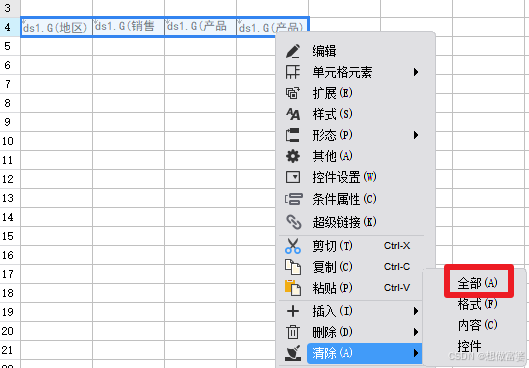
Task: Expand 清除 submenu arrow
Action: click(x=416, y=353)
